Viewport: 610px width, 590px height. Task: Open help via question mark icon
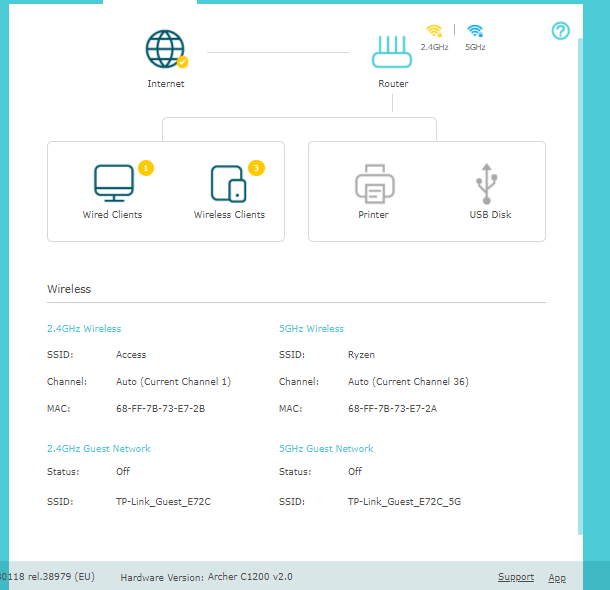(x=561, y=31)
